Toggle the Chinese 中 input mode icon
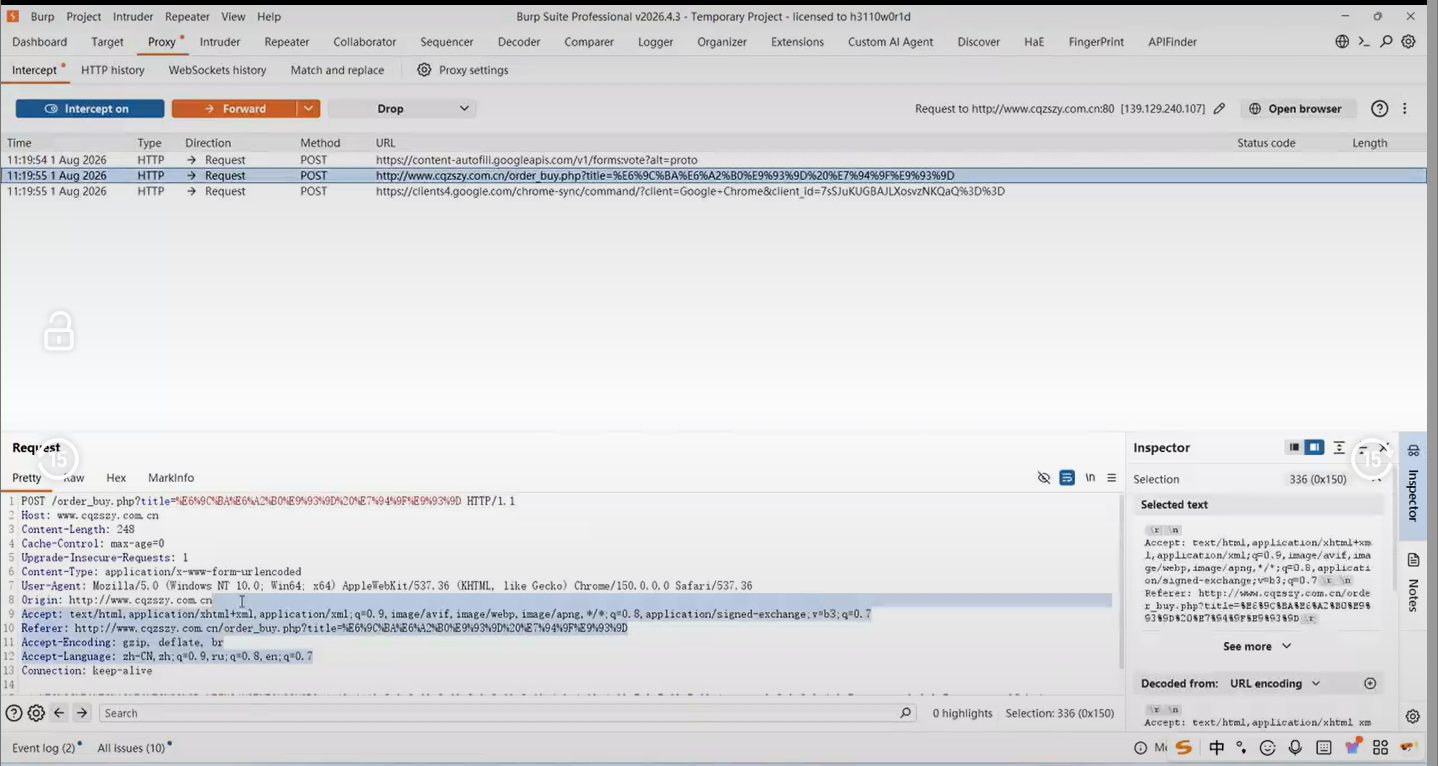The height and width of the screenshot is (766, 1438). [1216, 748]
